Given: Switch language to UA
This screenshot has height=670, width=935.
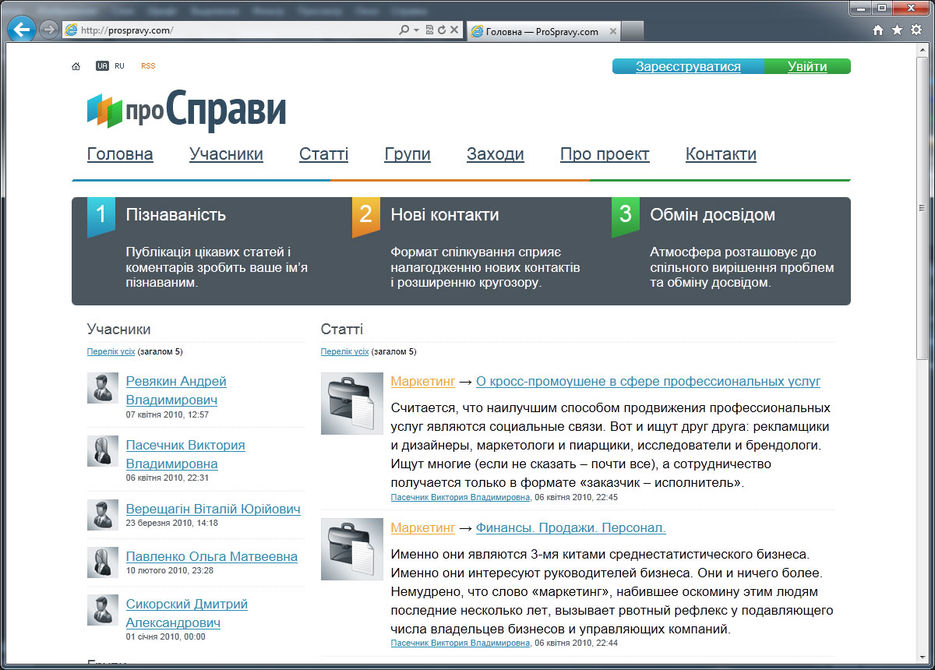Looking at the screenshot, I should click(102, 66).
